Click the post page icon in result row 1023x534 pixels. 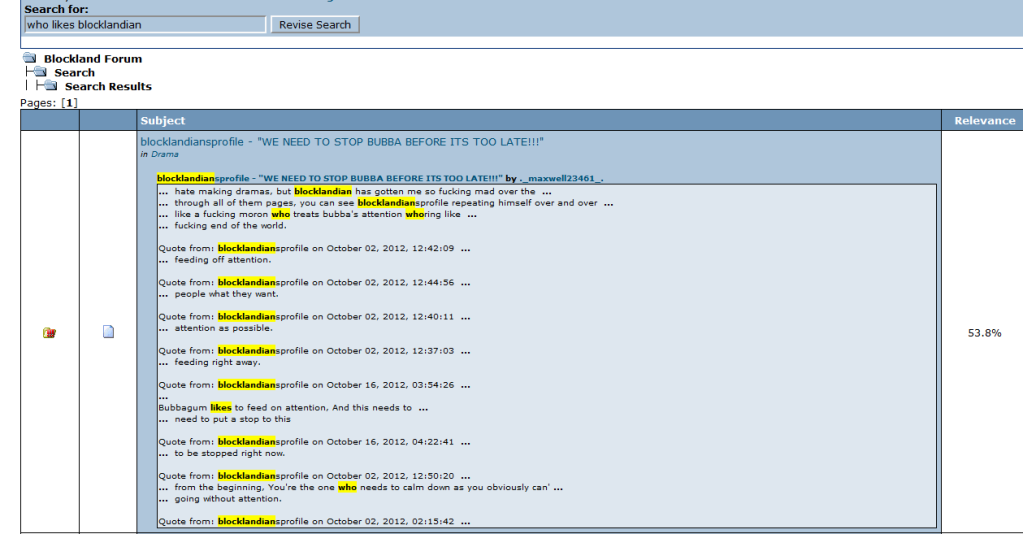pyautogui.click(x=108, y=333)
